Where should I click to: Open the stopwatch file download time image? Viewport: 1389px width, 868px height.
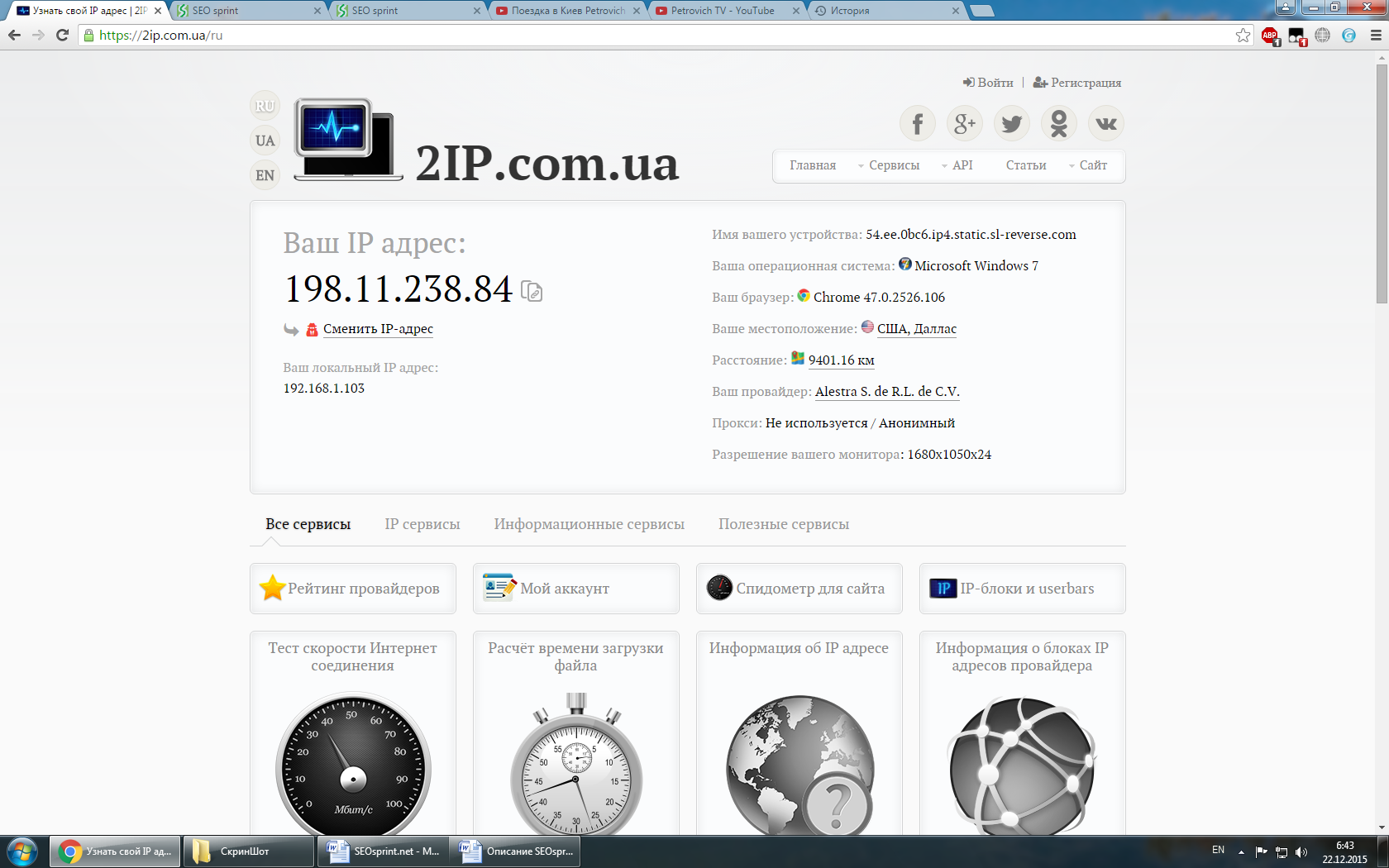point(576,765)
